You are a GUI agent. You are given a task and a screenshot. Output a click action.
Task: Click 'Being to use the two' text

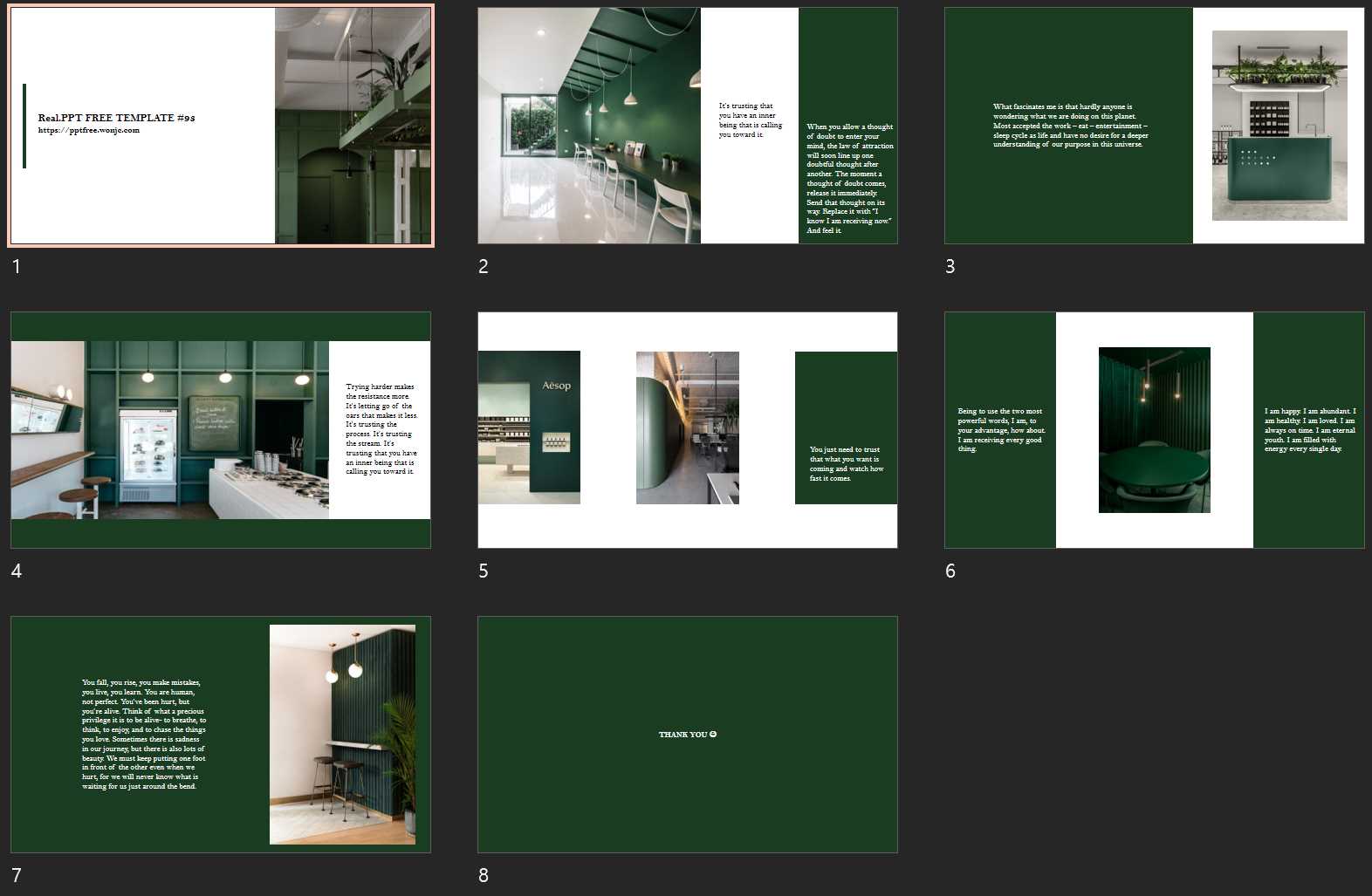coord(1001,430)
